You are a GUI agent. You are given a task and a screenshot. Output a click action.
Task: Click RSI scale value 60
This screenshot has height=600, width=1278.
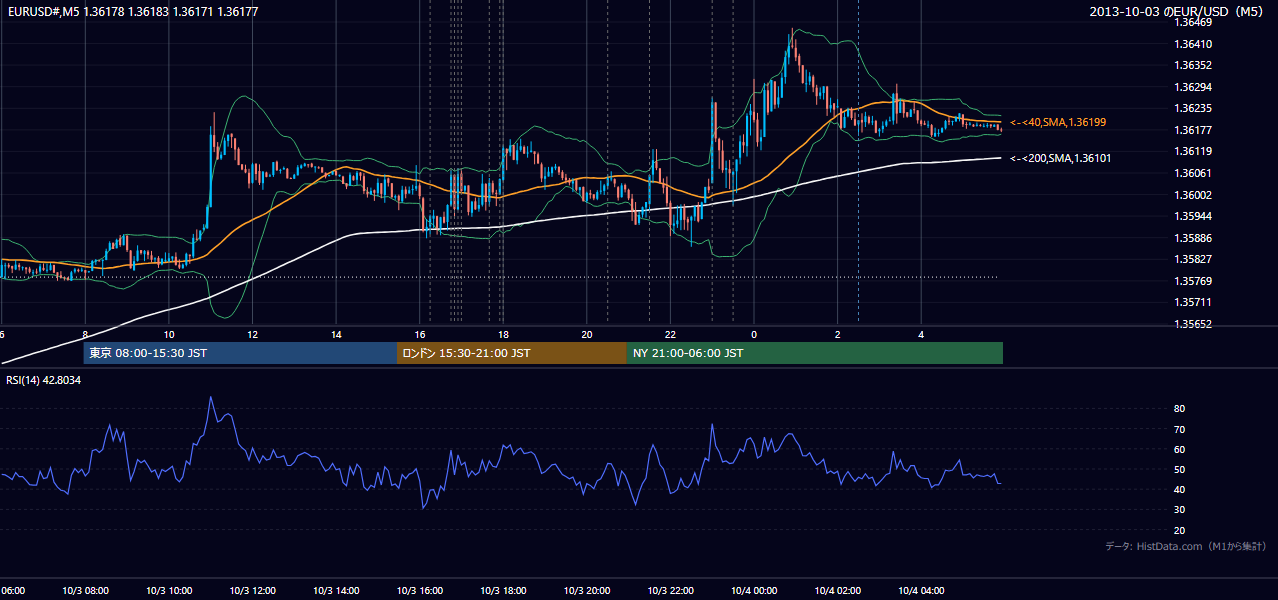point(1180,449)
